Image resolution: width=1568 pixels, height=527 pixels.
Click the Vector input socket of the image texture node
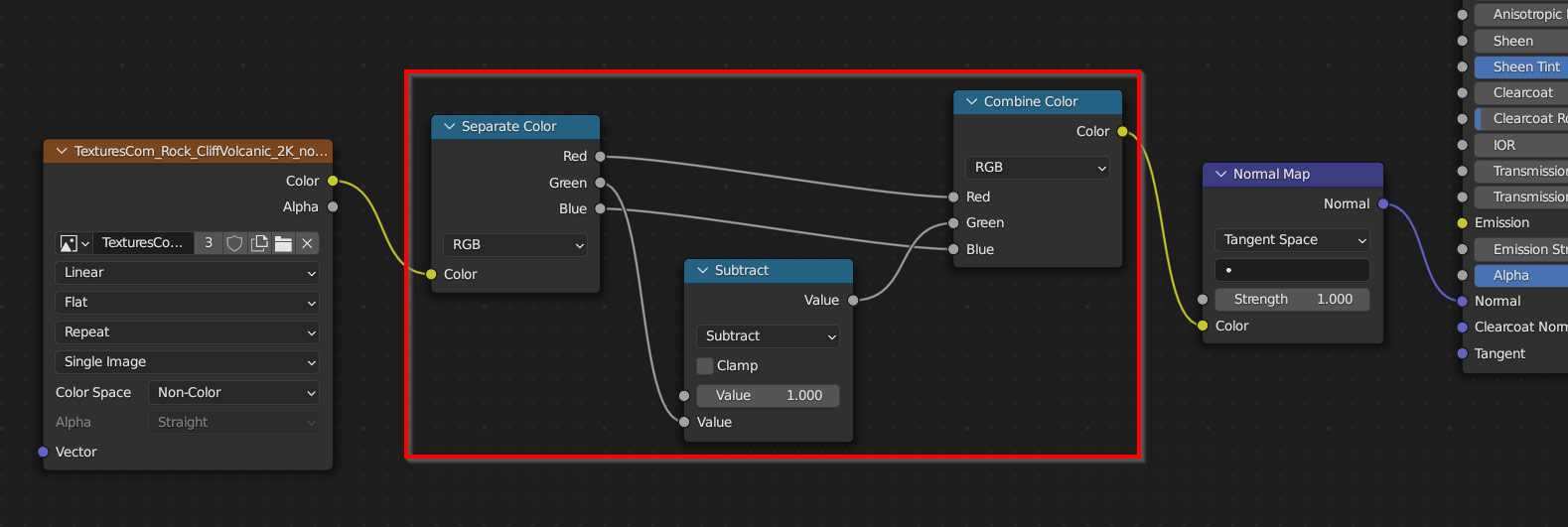43,452
